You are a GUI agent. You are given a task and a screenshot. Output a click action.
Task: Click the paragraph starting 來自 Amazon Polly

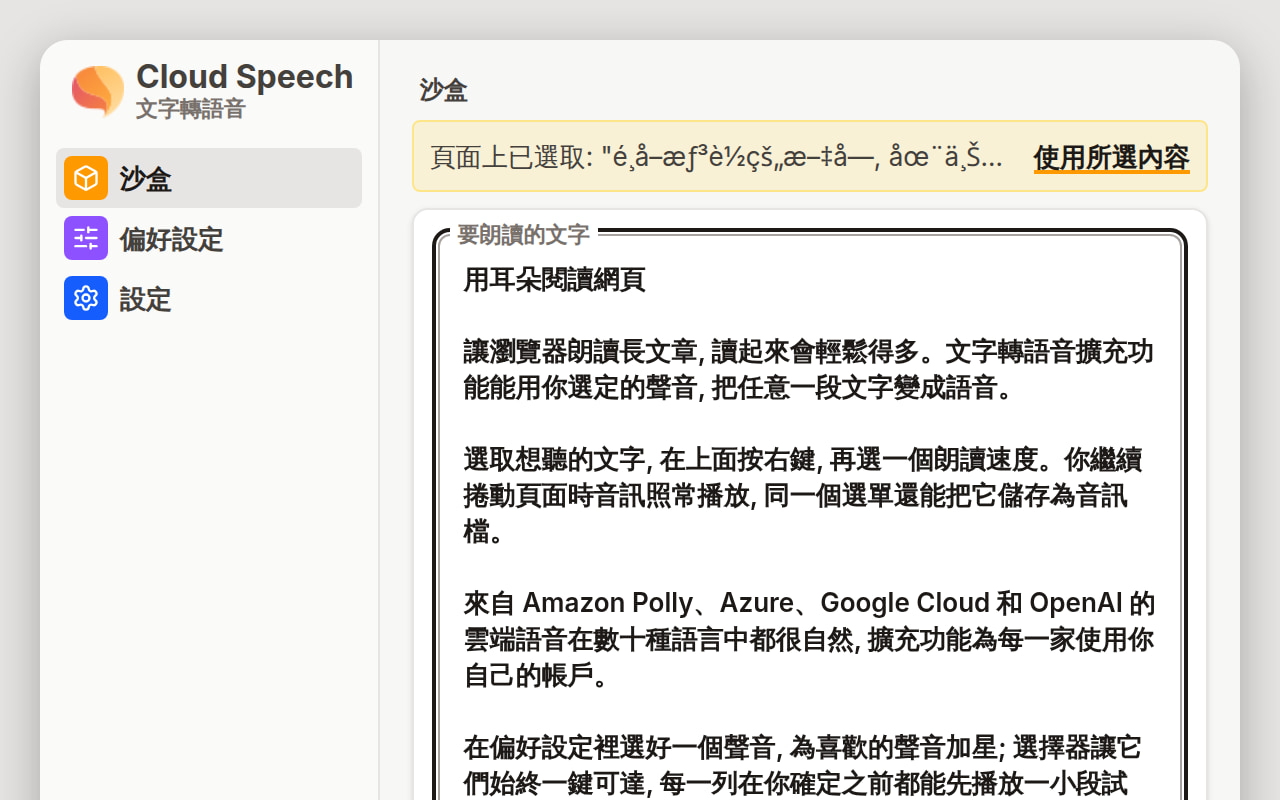809,640
